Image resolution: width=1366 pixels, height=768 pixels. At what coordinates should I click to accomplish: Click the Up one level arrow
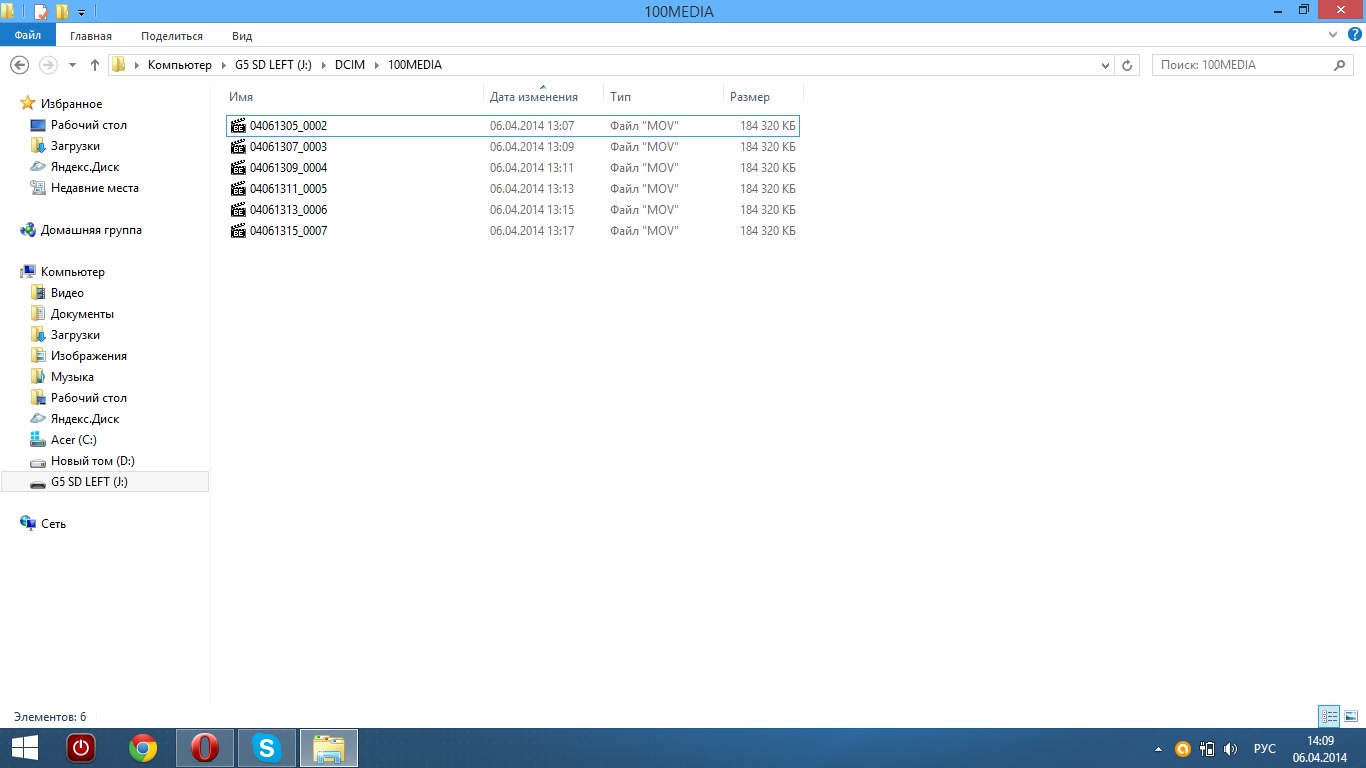[x=95, y=65]
